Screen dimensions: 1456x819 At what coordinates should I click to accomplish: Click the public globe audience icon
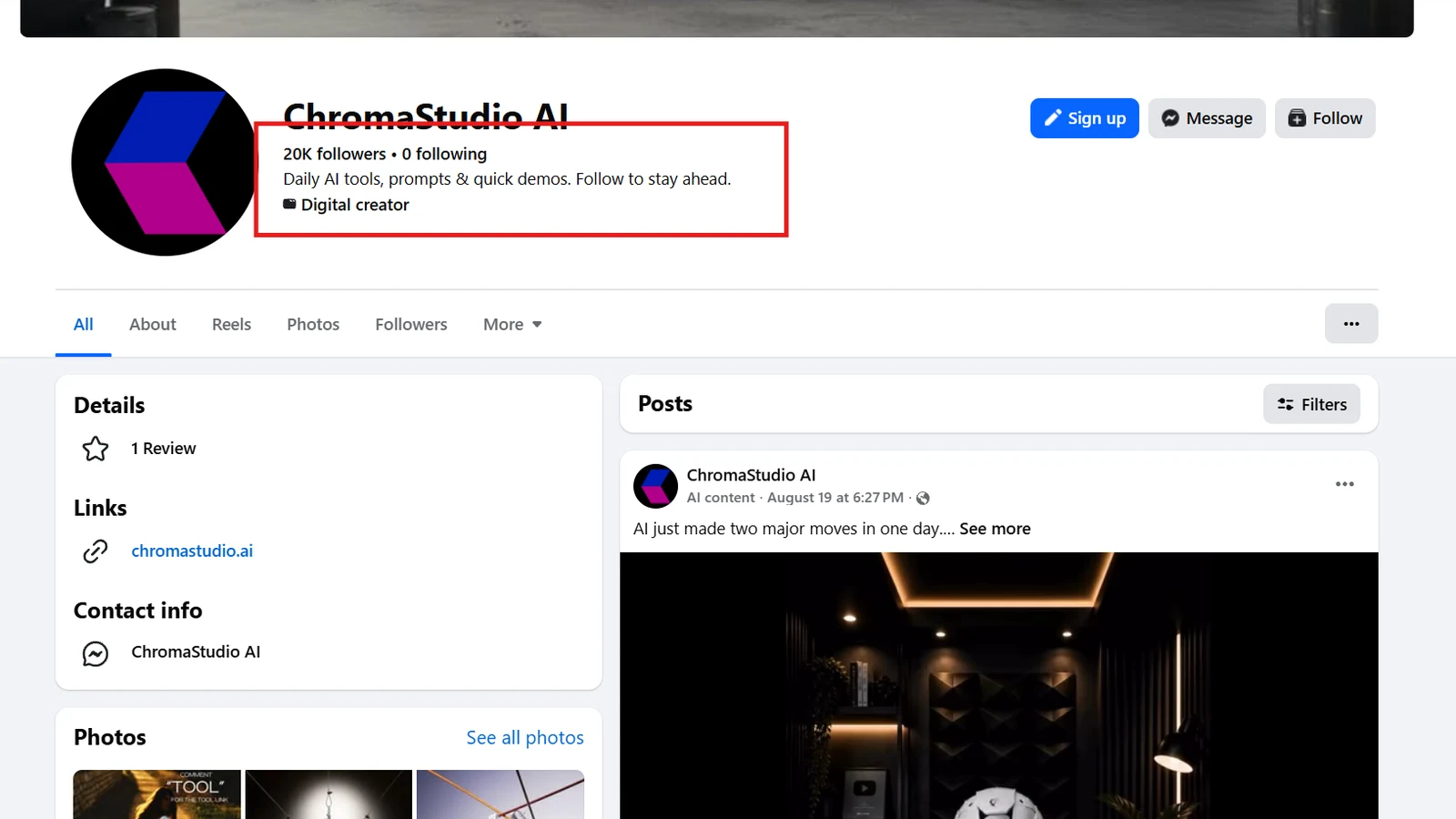[923, 498]
